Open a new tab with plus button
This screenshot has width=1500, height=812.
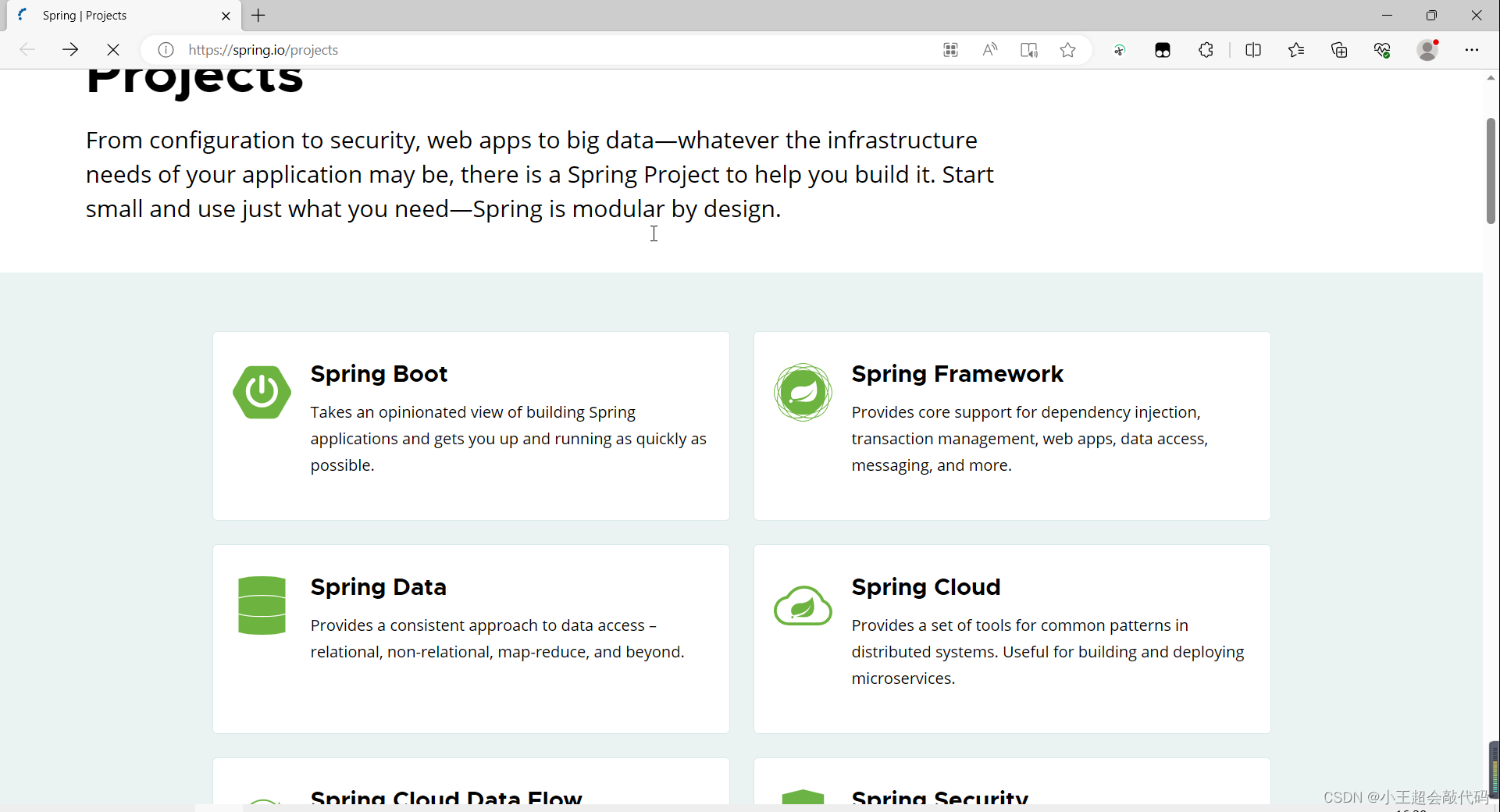pos(258,16)
